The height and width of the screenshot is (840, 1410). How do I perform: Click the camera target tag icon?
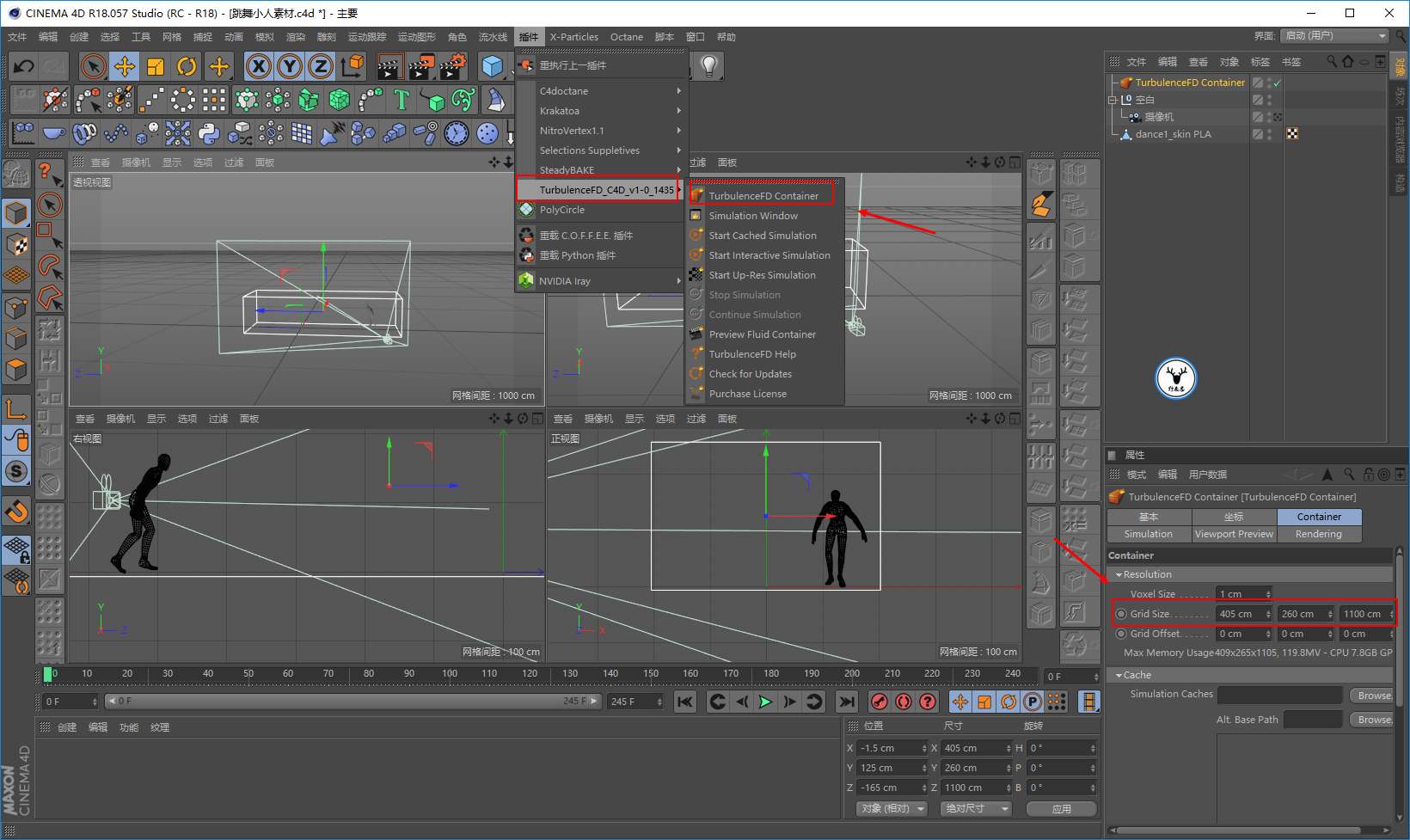[x=1278, y=117]
